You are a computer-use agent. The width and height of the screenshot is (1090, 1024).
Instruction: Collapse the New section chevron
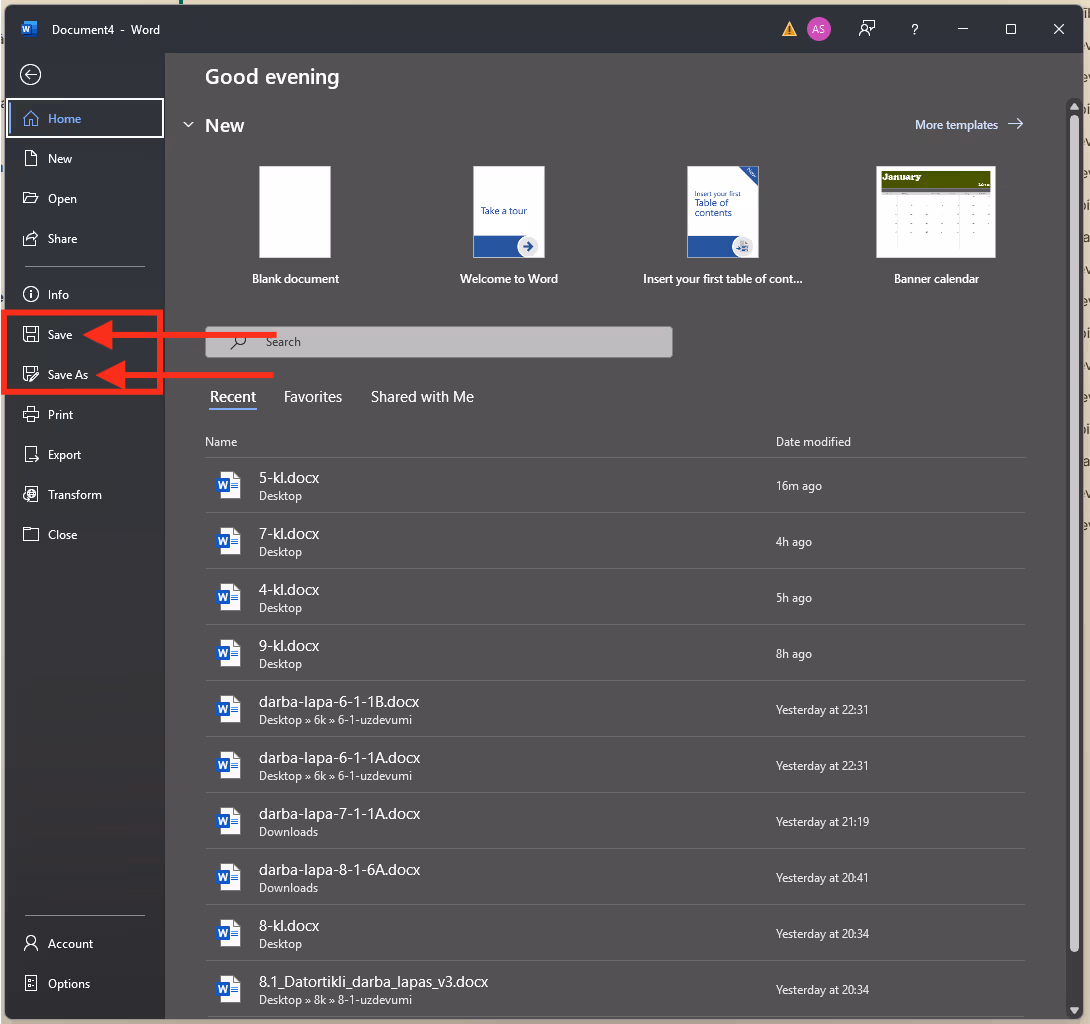pyautogui.click(x=187, y=125)
